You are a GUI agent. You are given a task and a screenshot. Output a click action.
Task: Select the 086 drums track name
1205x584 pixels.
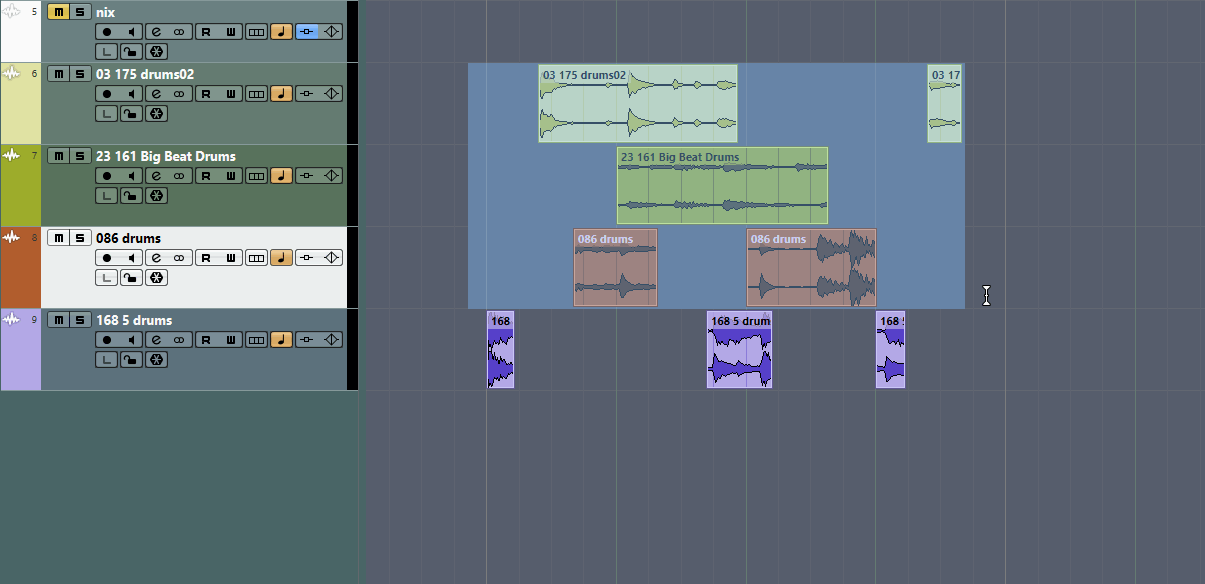(128, 238)
